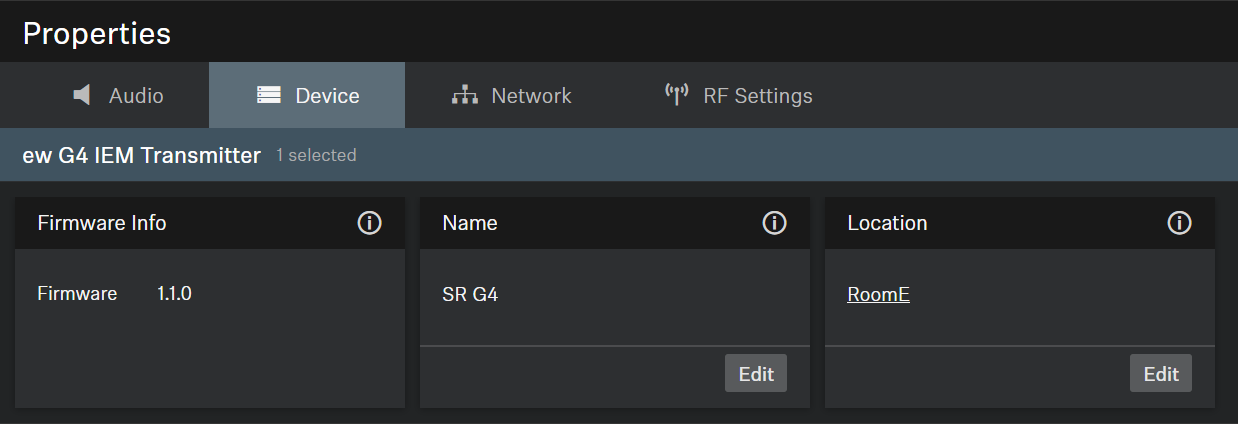Viewport: 1238px width, 424px height.
Task: Click the firmware version 1.1.0 value
Action: [174, 294]
